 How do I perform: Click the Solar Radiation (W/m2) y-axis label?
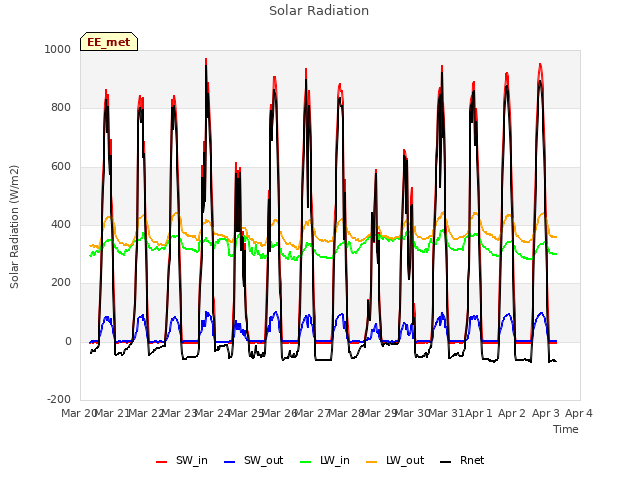(14, 227)
